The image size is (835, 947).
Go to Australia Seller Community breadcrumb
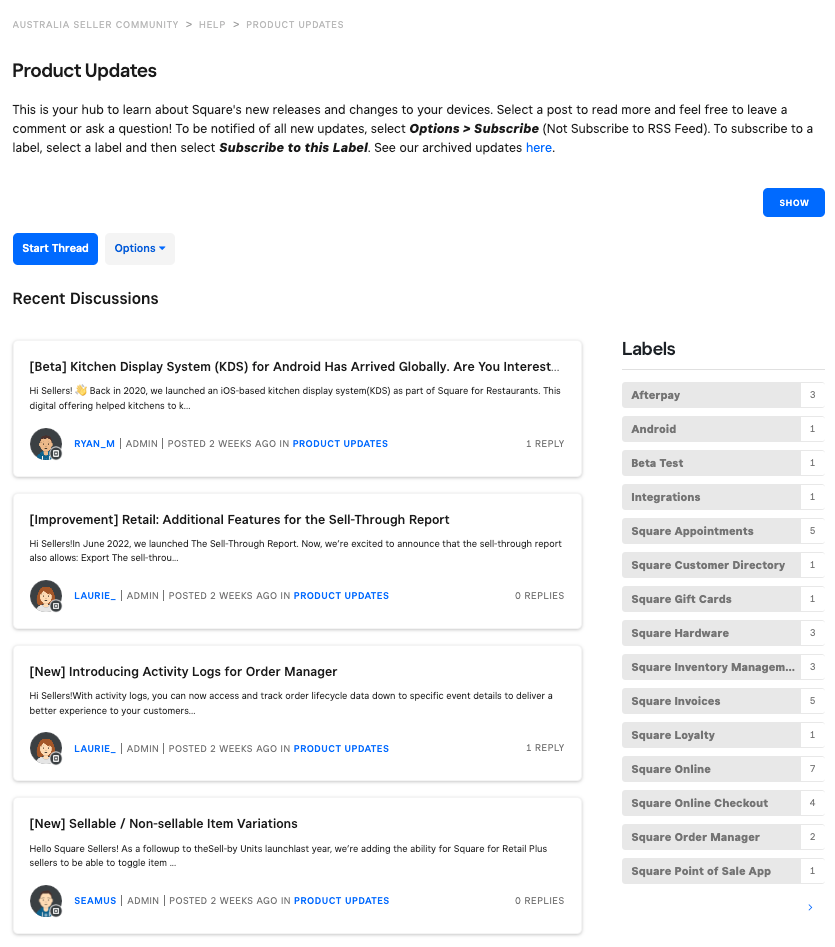click(x=95, y=25)
